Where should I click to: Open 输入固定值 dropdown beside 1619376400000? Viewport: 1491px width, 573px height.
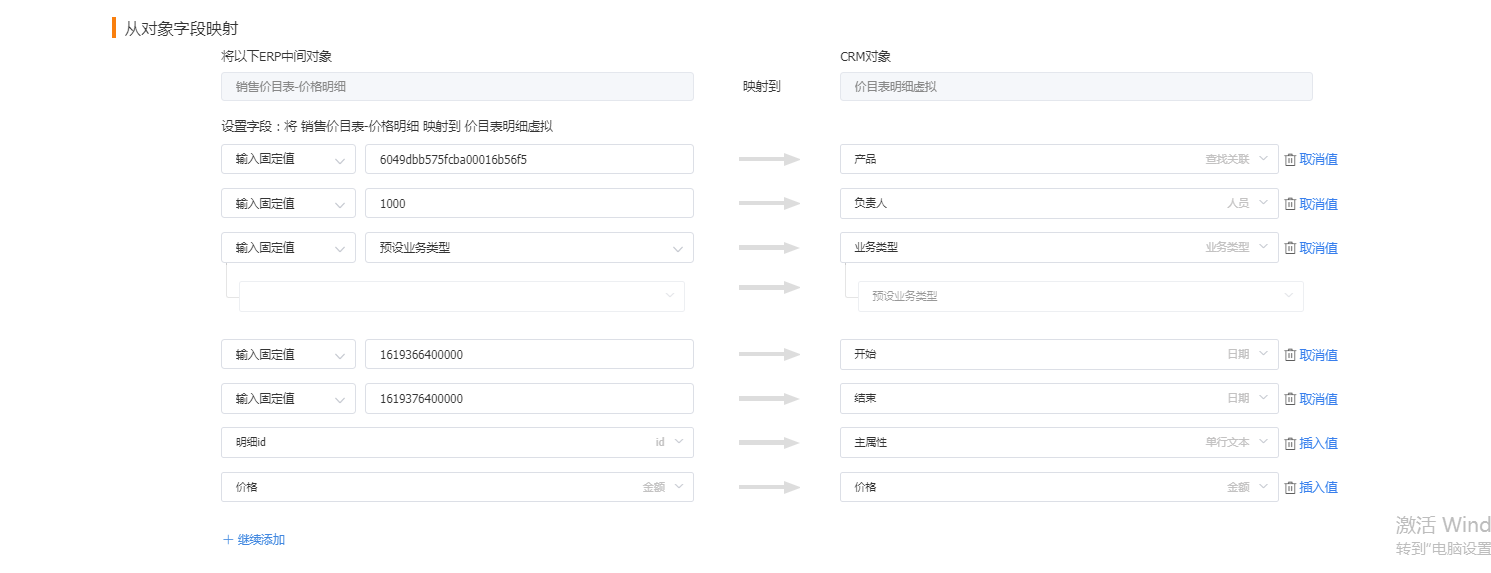[x=288, y=398]
